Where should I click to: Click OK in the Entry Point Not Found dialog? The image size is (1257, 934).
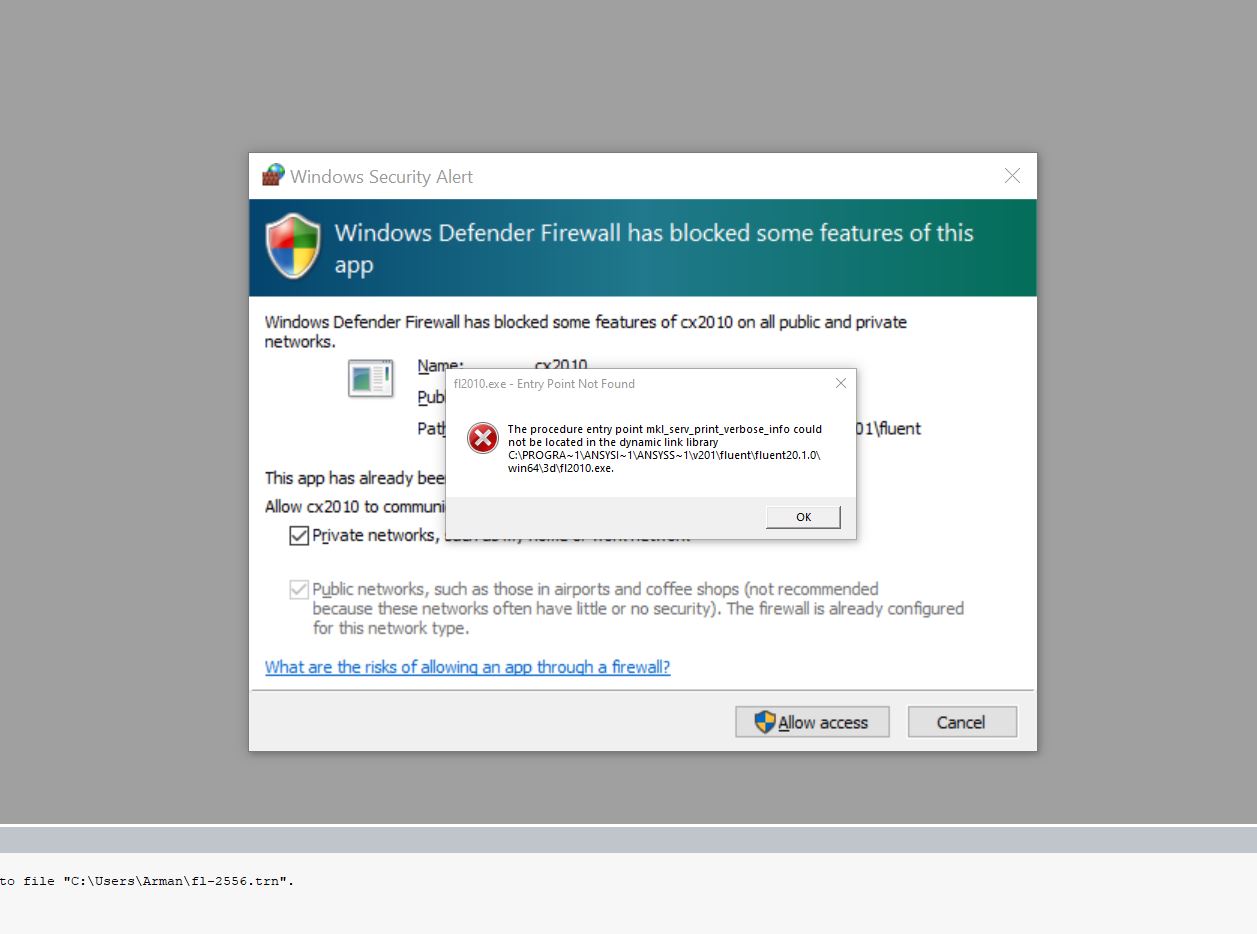[803, 517]
